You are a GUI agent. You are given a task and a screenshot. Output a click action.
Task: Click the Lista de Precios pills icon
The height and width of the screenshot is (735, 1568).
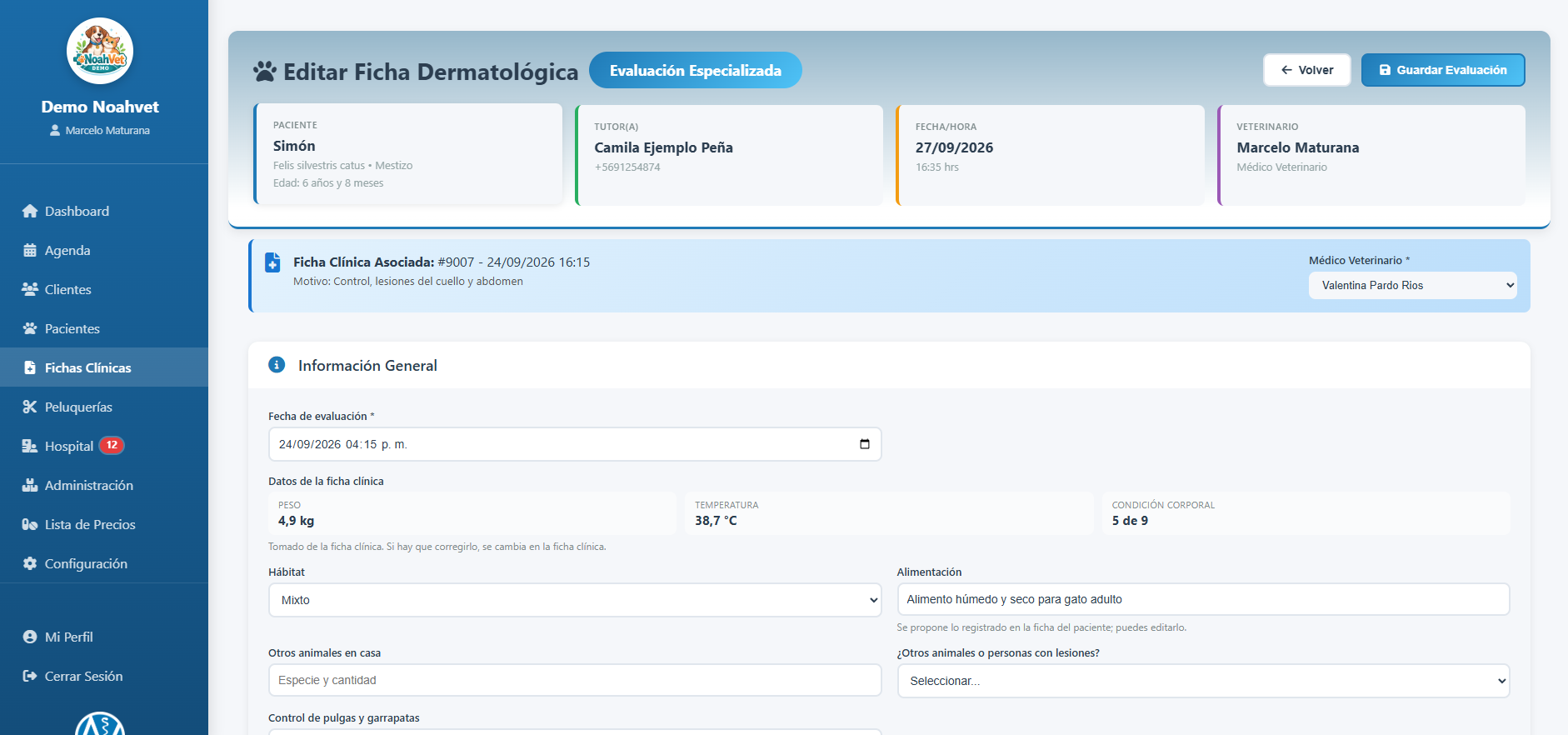pyautogui.click(x=30, y=524)
